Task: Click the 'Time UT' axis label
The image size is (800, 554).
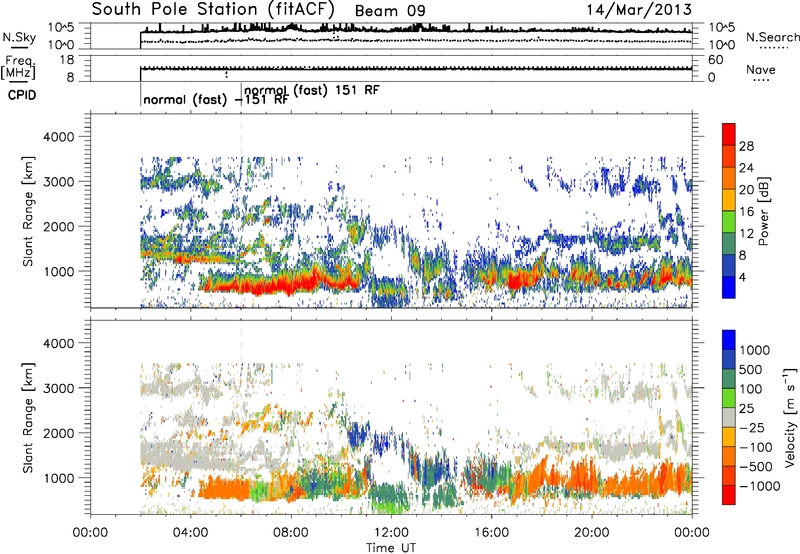Action: (x=391, y=547)
